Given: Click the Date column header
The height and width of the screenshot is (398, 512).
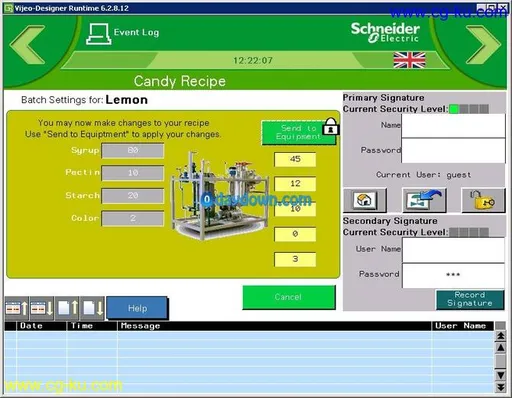Looking at the screenshot, I should 41,326.
